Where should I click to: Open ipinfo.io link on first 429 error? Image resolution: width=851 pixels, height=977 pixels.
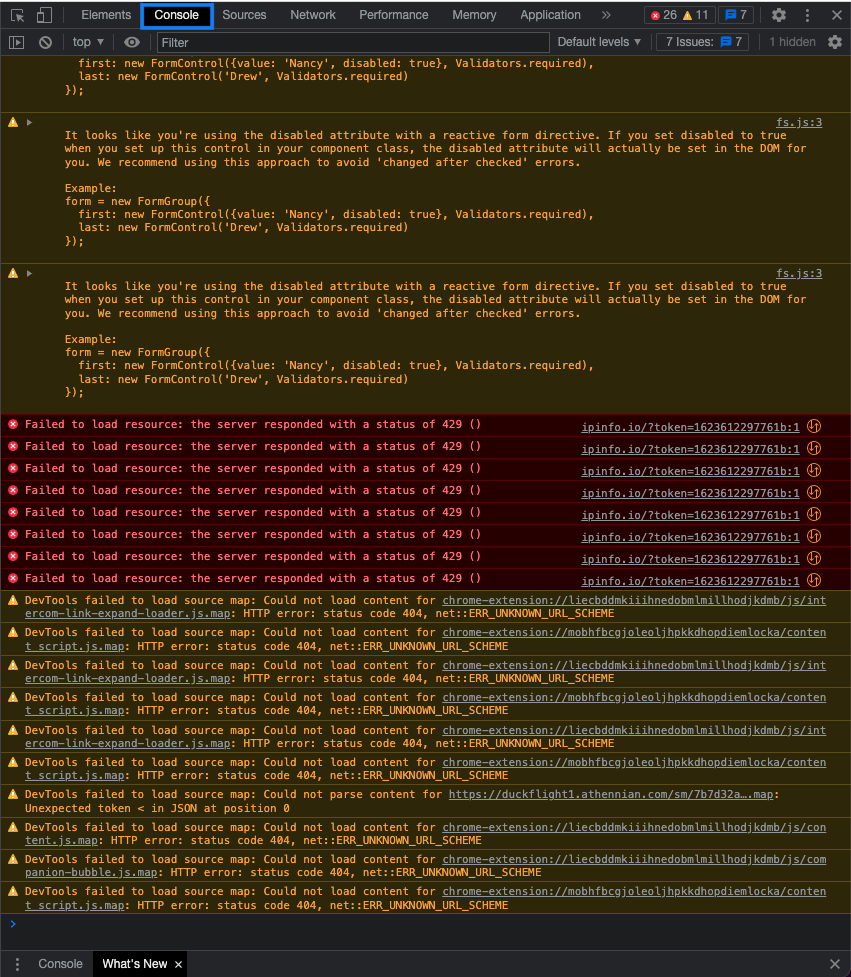[690, 427]
